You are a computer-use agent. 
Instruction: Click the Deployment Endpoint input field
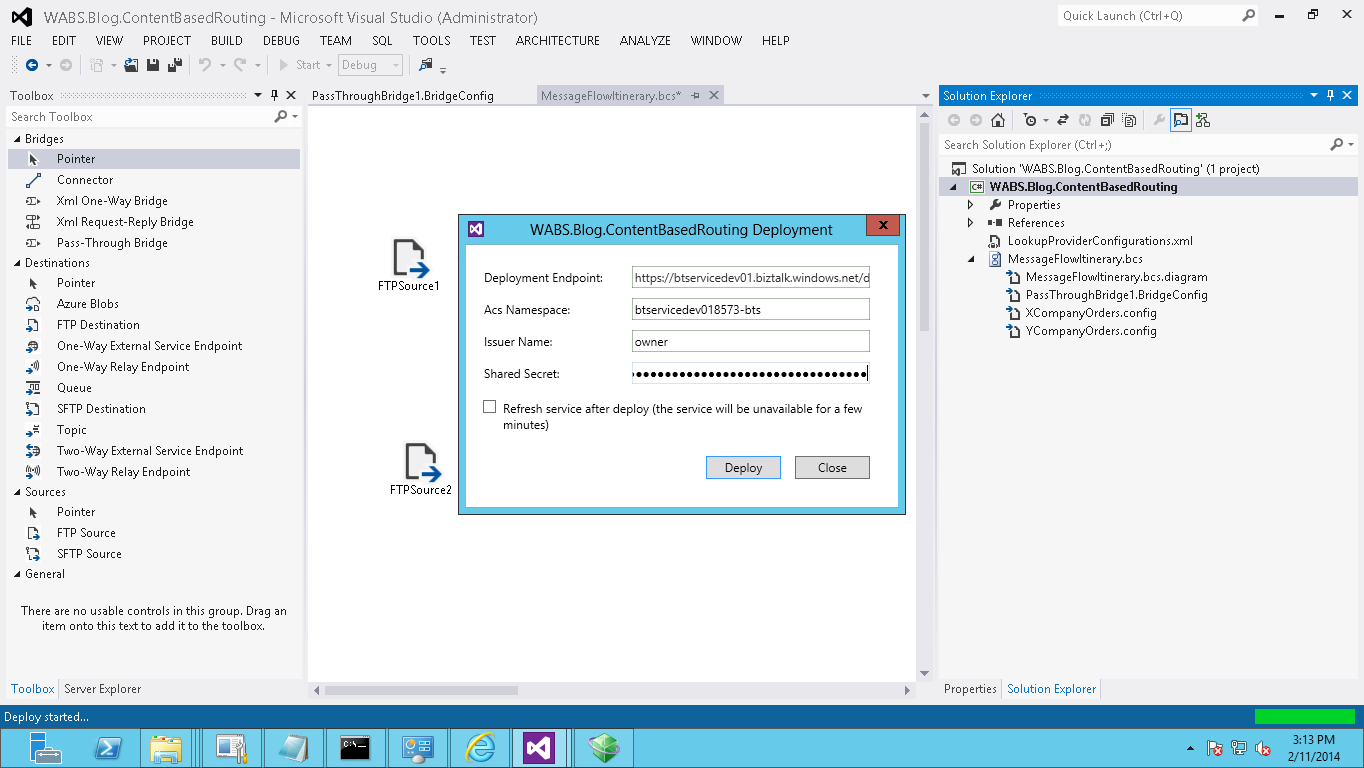[751, 277]
